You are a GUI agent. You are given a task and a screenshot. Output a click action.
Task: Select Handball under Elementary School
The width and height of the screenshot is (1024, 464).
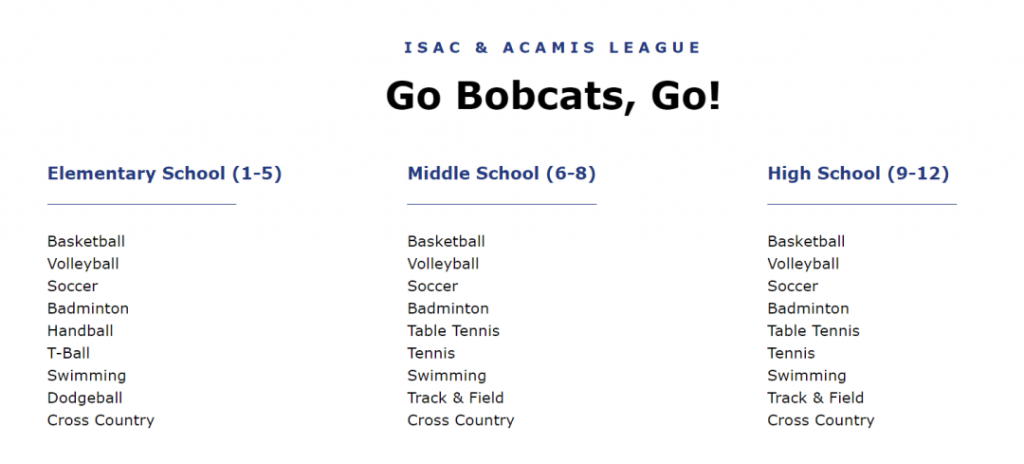[x=80, y=331]
